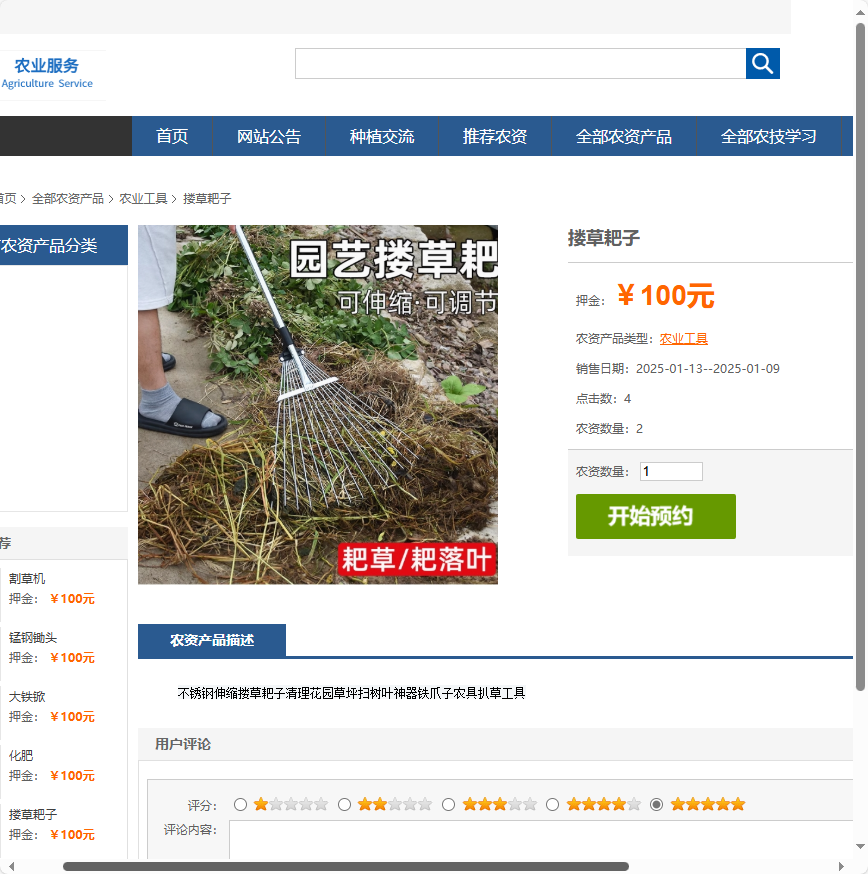
Task: Select the 1-star rating option
Action: coord(240,803)
